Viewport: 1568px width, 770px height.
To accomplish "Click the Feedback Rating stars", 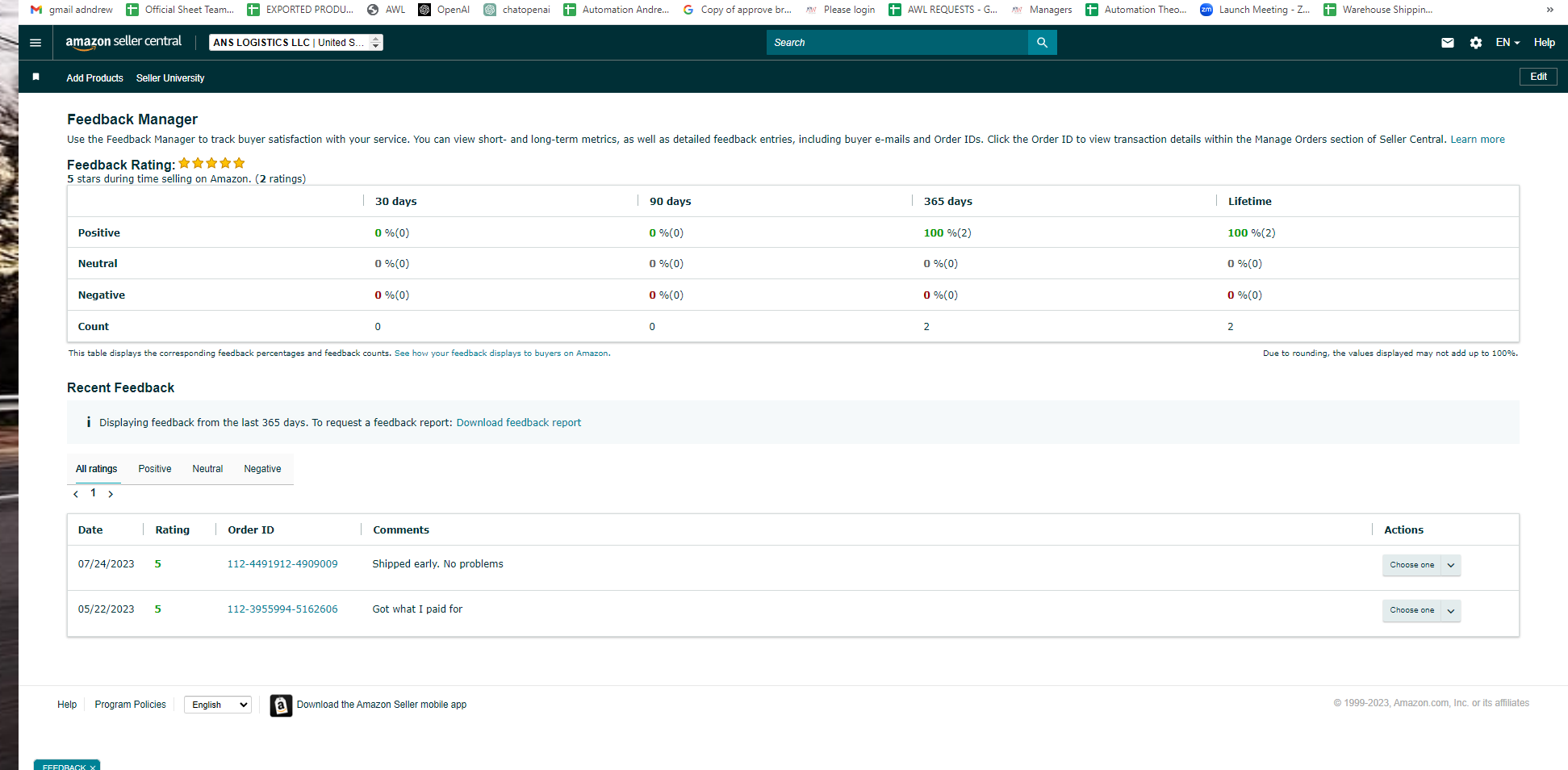I will point(211,163).
